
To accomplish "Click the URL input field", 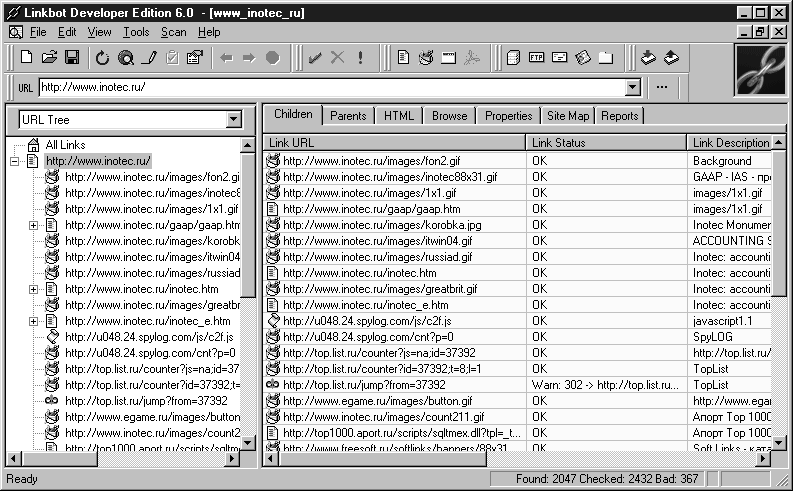I will tap(332, 87).
